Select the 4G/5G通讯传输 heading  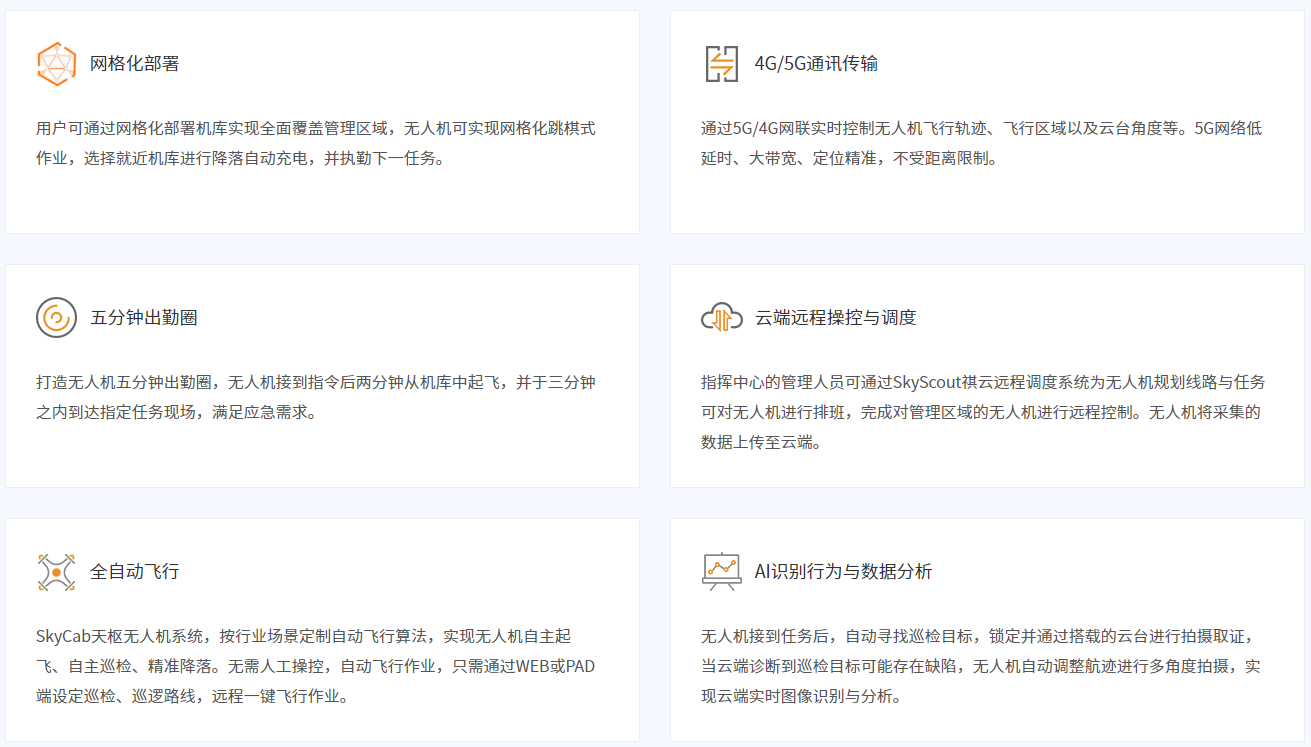[815, 64]
